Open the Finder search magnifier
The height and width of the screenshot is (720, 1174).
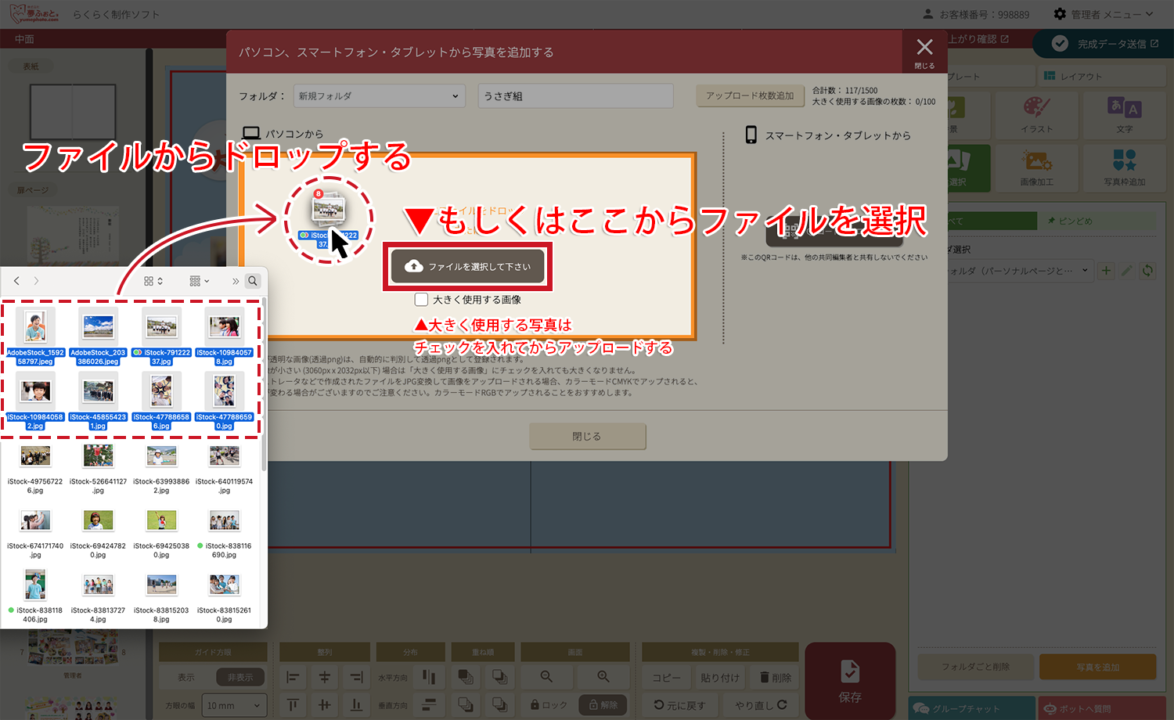point(253,281)
